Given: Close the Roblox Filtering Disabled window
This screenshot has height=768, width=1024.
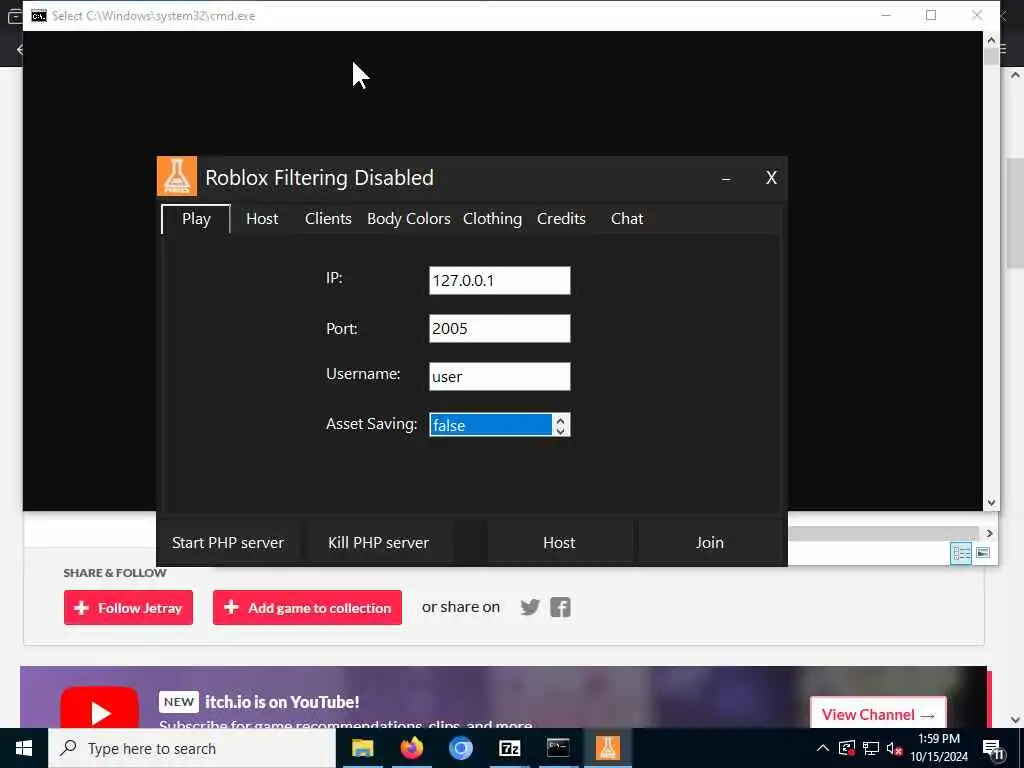Looking at the screenshot, I should coord(771,178).
